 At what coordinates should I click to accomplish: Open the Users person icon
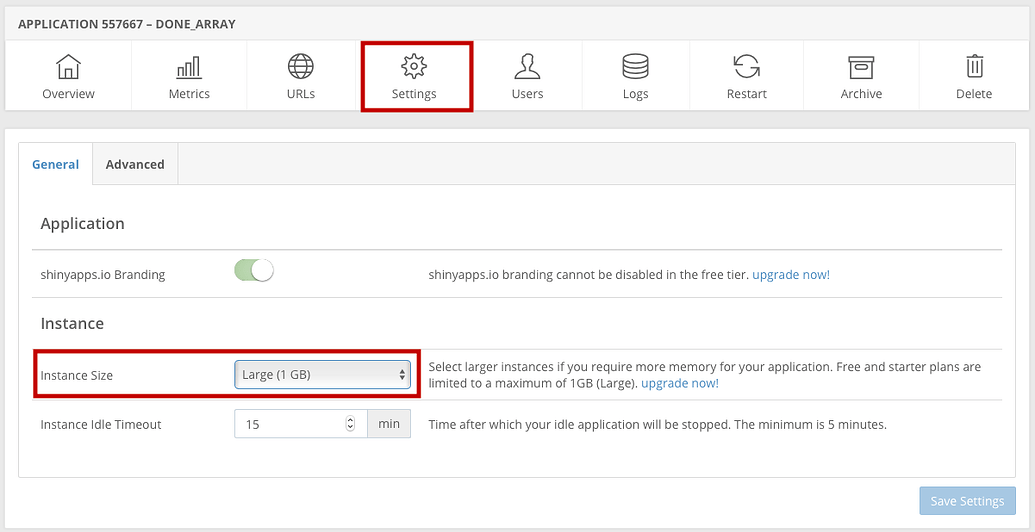(x=527, y=67)
